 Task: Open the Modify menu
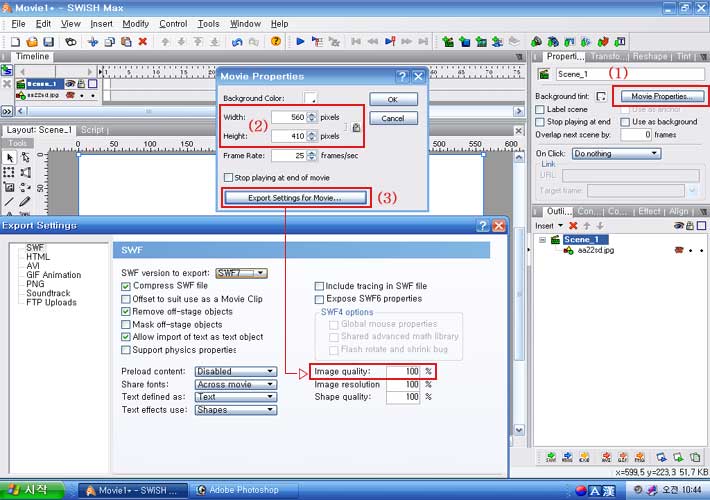[135, 24]
